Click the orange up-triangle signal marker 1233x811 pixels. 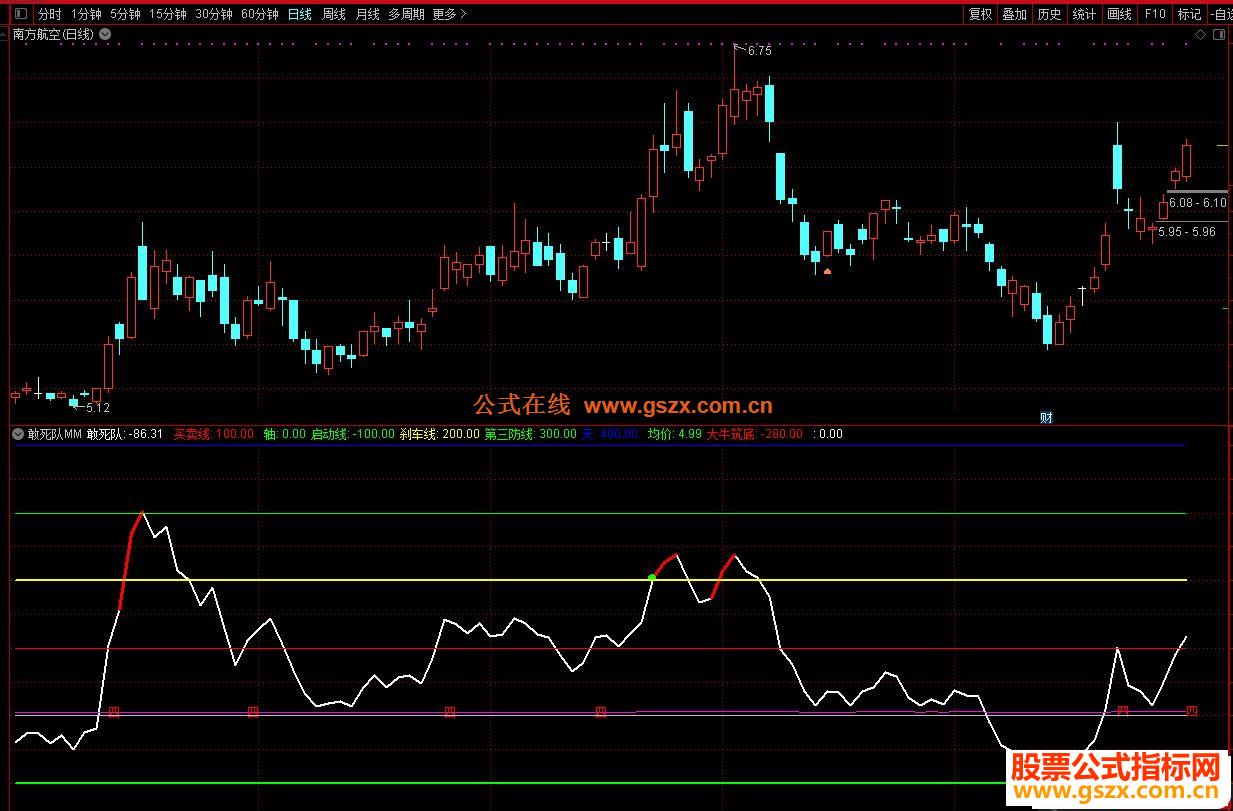[827, 270]
